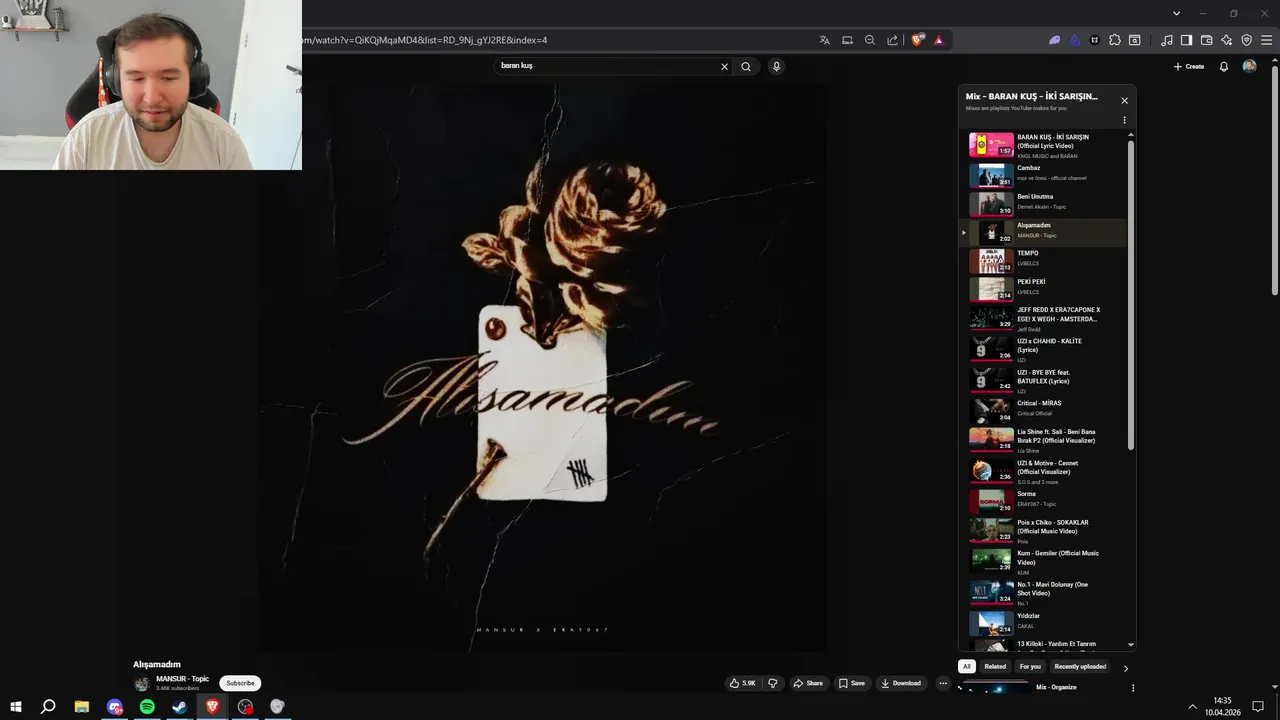Play JEFF REDD X ERA7CAPONE AMSTERDAM track
Viewport: 1280px width, 720px height.
1043,319
